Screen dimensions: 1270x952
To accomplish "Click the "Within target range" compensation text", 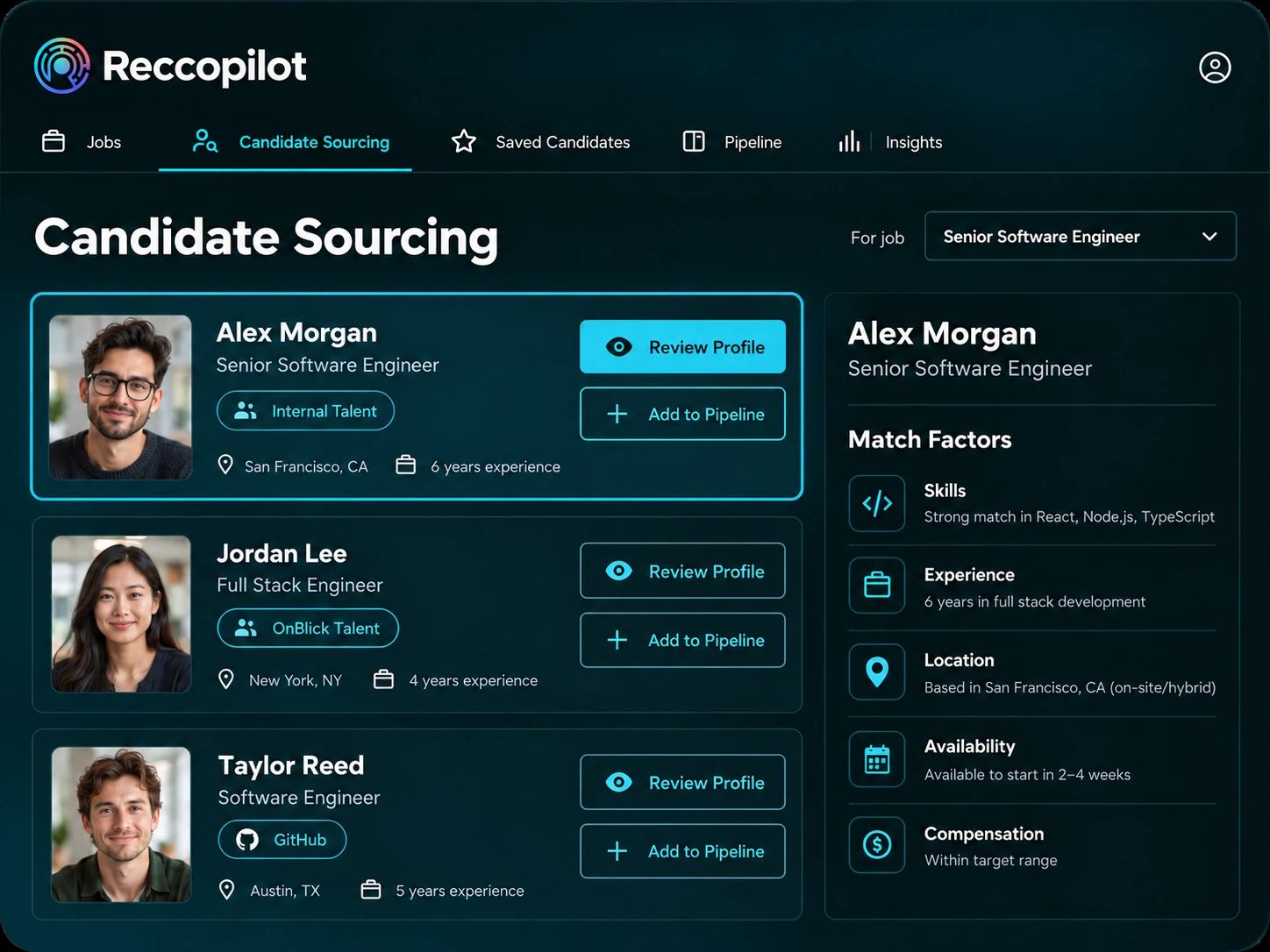I will tap(991, 860).
